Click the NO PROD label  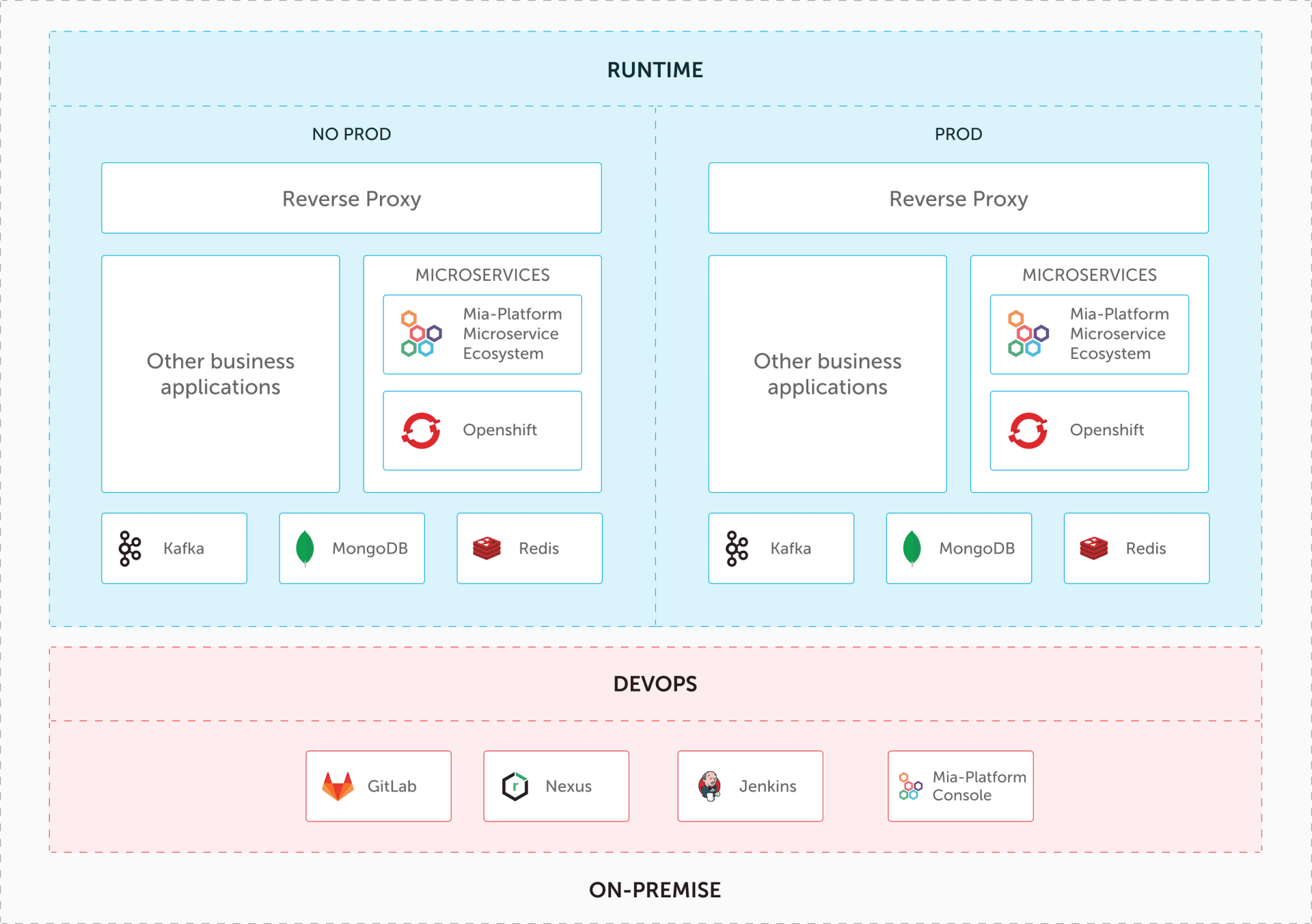point(351,134)
